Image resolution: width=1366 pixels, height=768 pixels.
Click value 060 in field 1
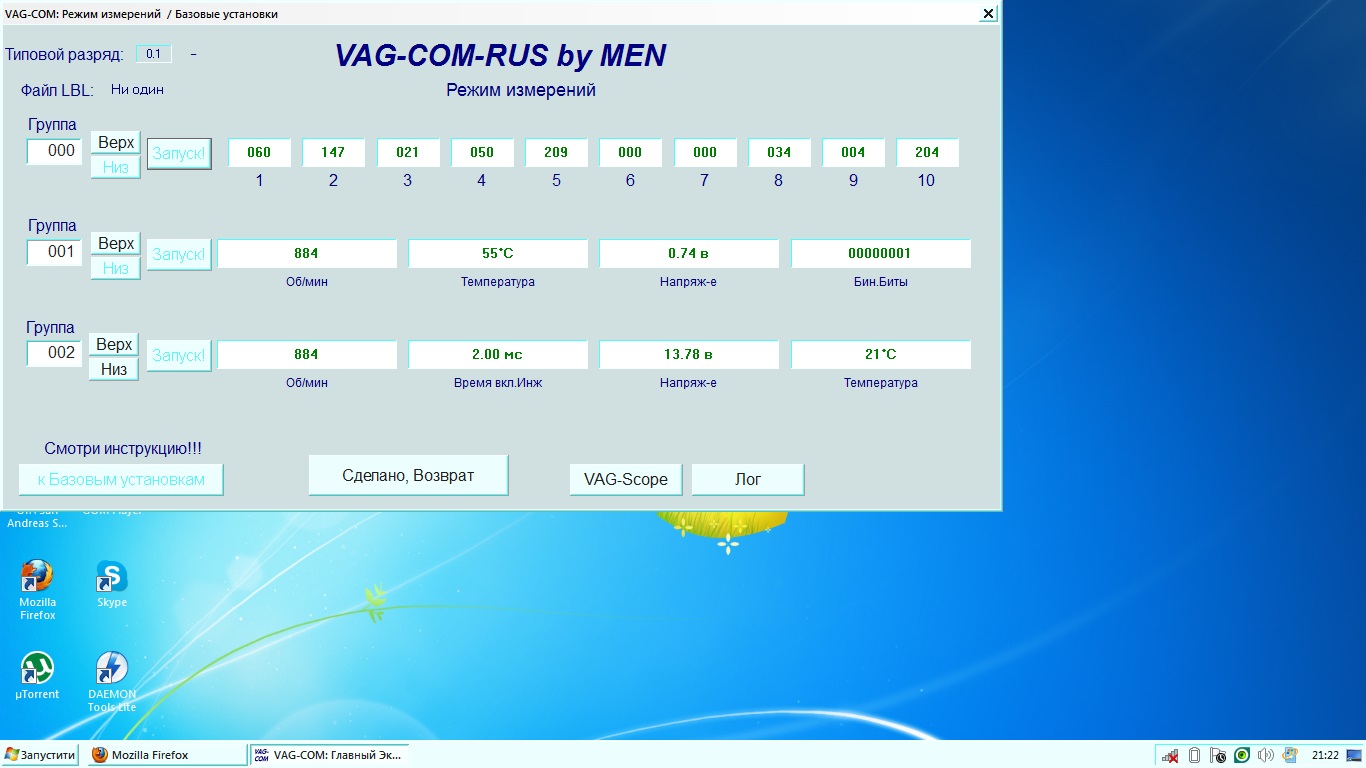[259, 152]
